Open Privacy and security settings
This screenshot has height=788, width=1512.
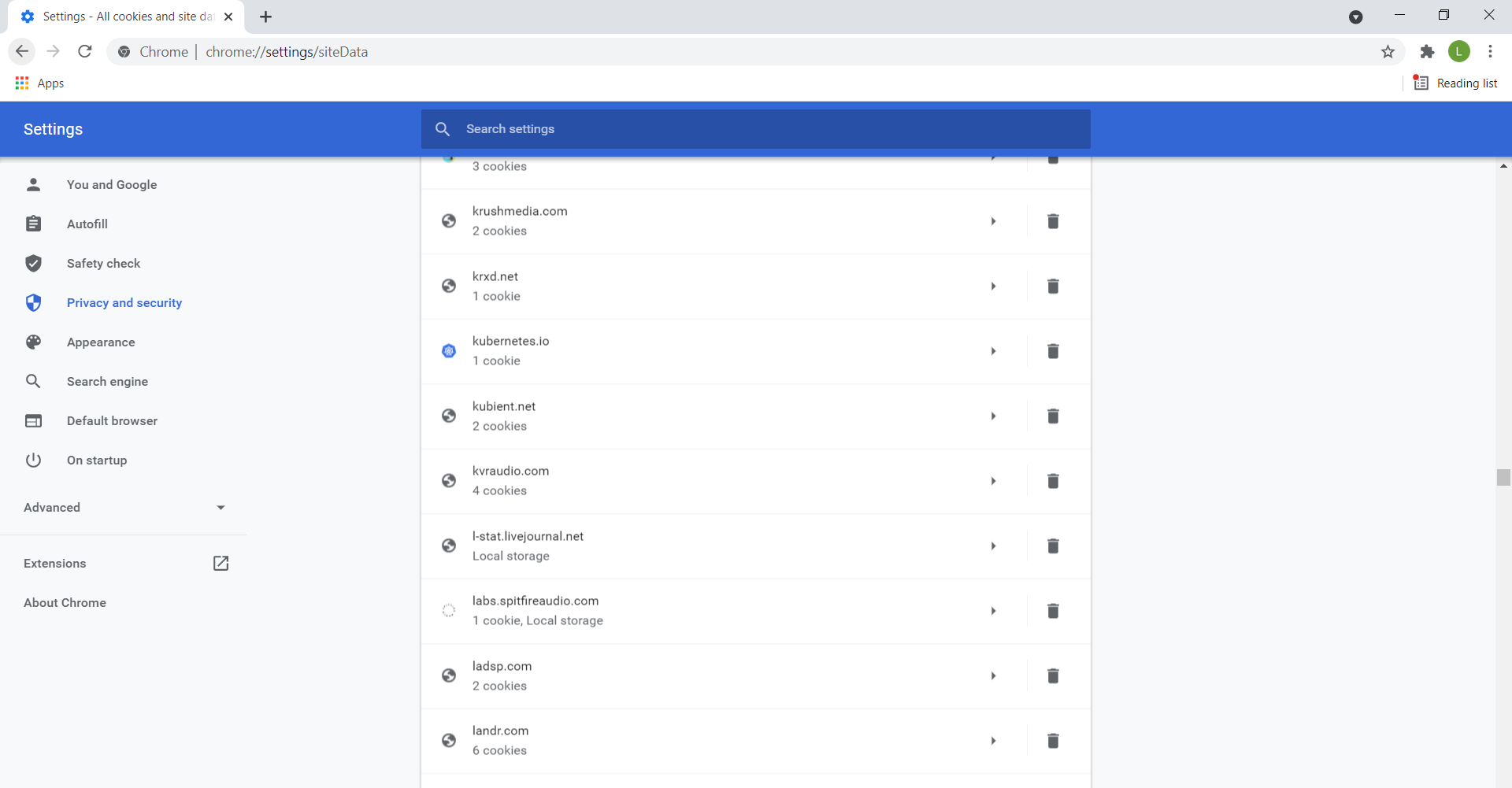[124, 303]
